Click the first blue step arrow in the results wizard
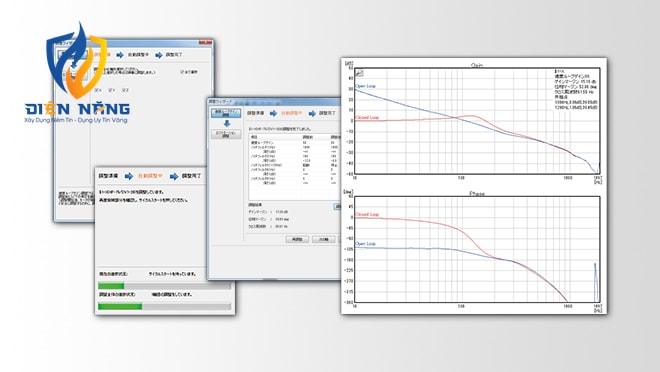The image size is (660, 372). pyautogui.click(x=273, y=113)
